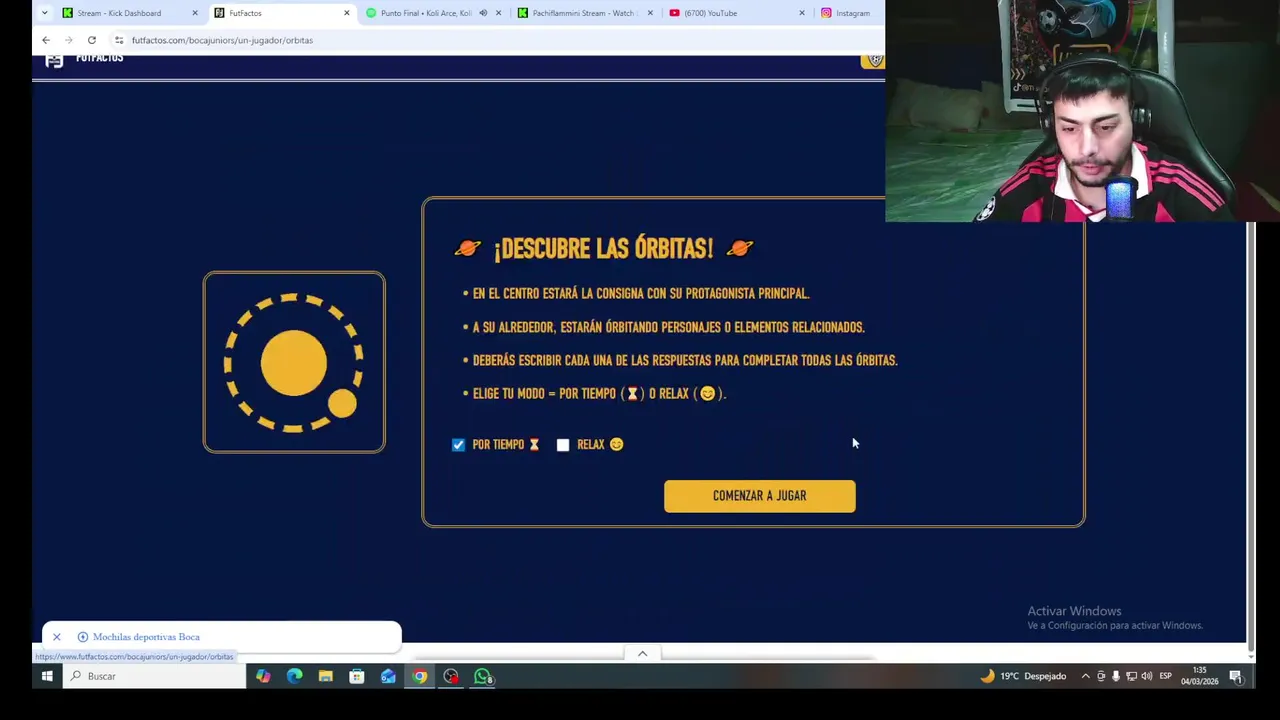Open the weather widget showing 19°C Despejado
This screenshot has height=720, width=1280.
1023,676
